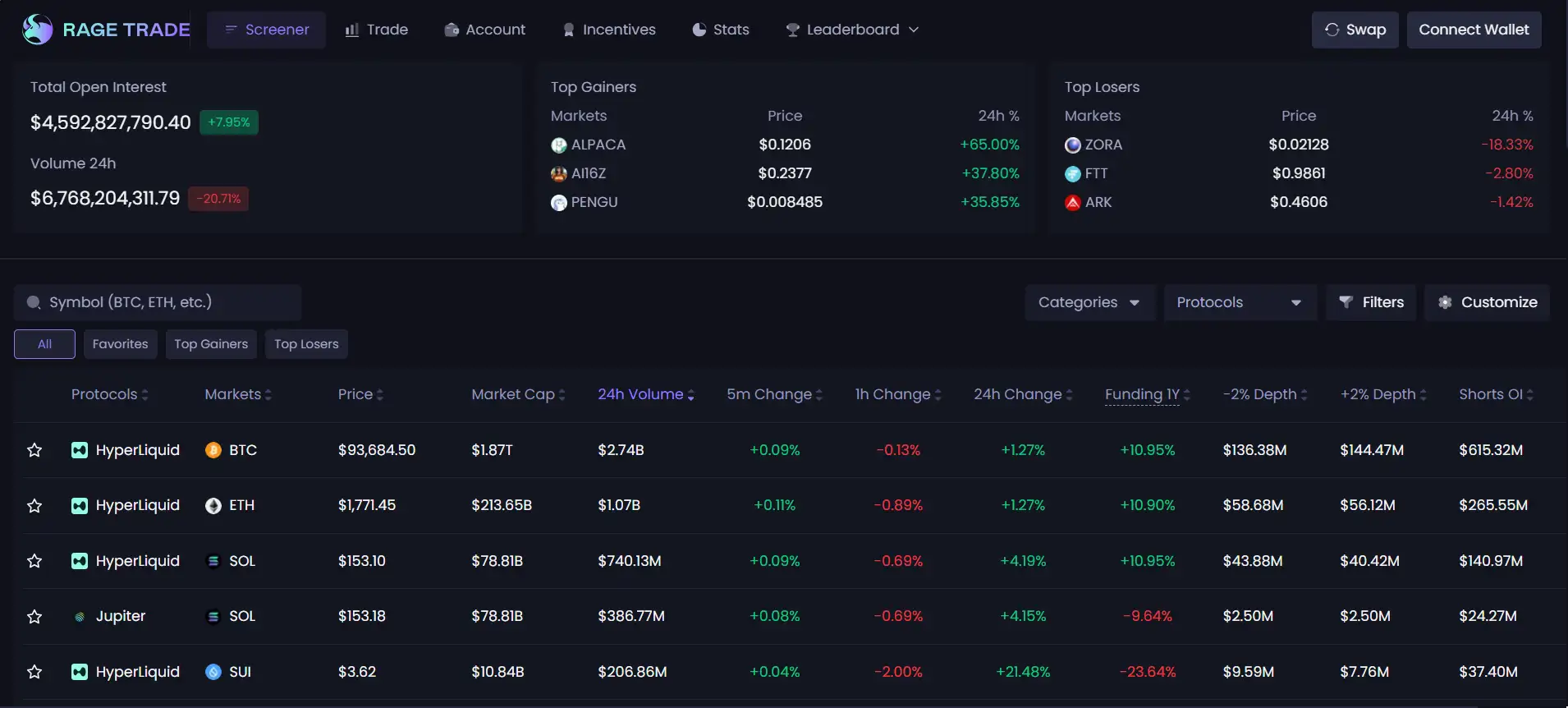Favorite the HyperLiquid BTC row with the star
This screenshot has width=1568, height=708.
click(x=34, y=450)
